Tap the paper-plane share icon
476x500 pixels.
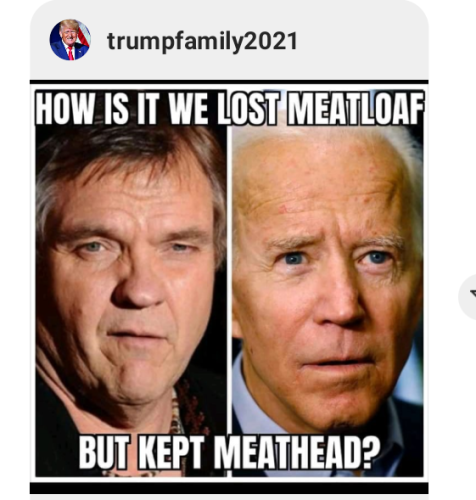point(473,294)
